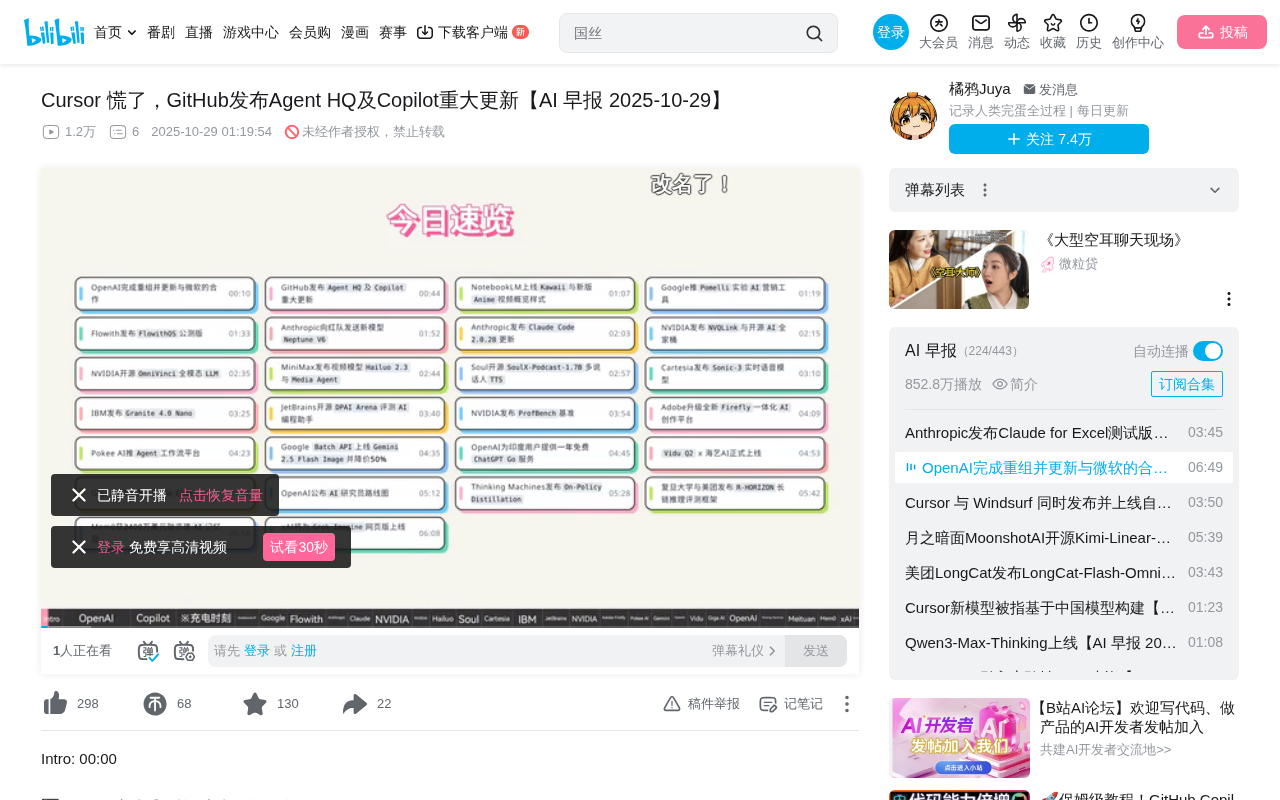Viewport: 1280px width, 800px height.
Task: Select currently playing OpenAI完成重组 episode
Action: 1064,467
